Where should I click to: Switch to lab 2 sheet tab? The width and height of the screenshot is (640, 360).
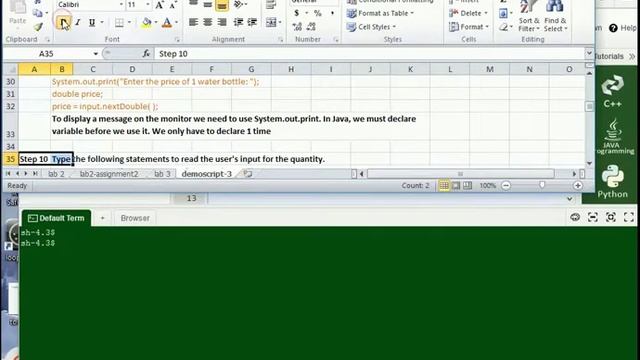pos(56,174)
